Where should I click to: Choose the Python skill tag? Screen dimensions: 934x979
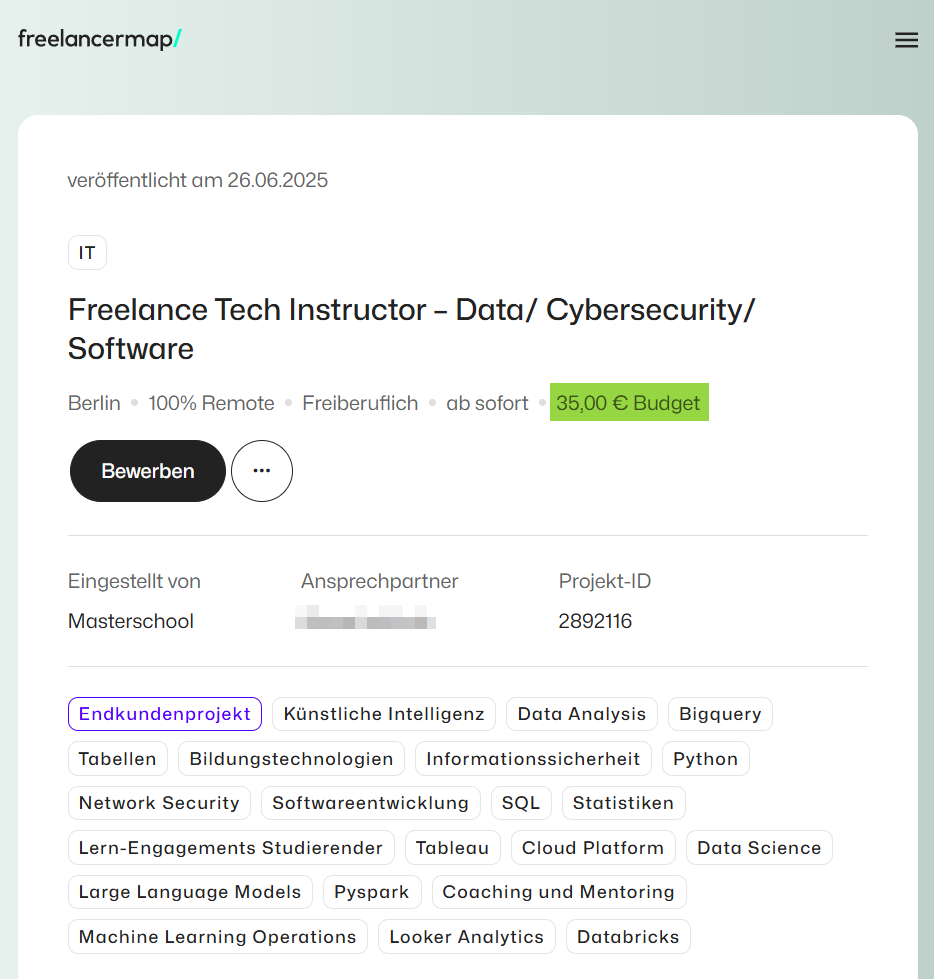coord(705,759)
